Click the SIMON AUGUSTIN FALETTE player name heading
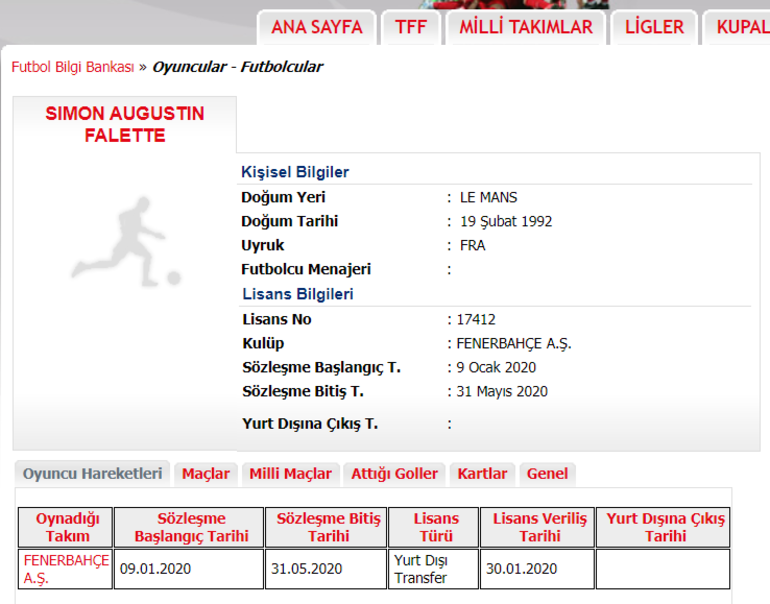This screenshot has width=770, height=604. (124, 124)
